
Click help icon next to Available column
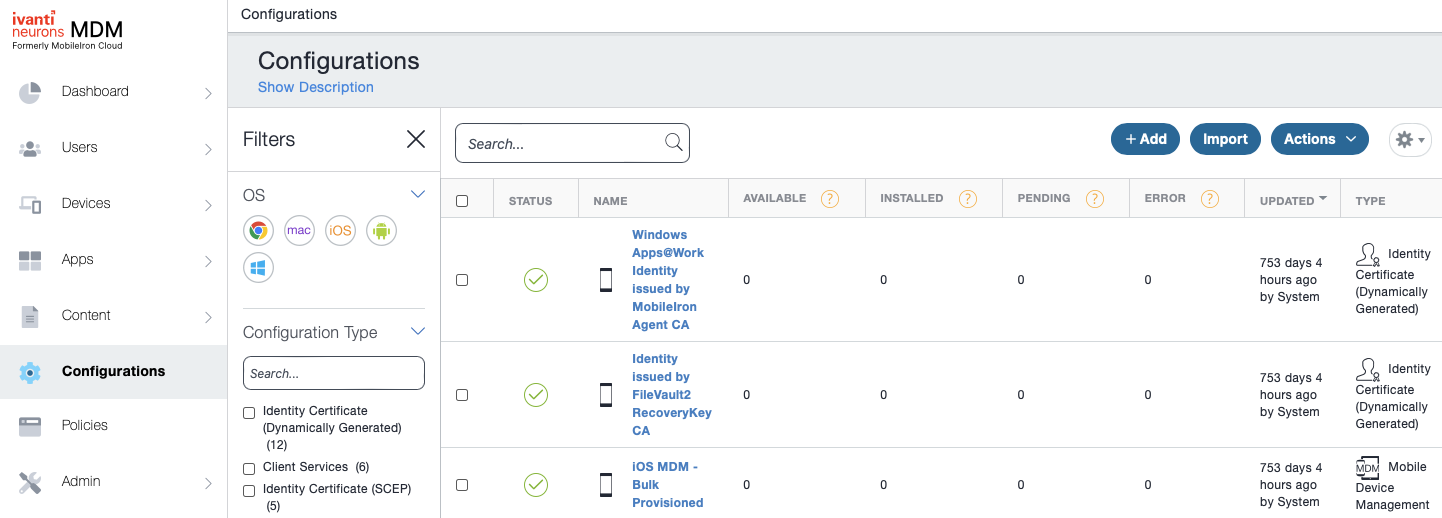[829, 199]
